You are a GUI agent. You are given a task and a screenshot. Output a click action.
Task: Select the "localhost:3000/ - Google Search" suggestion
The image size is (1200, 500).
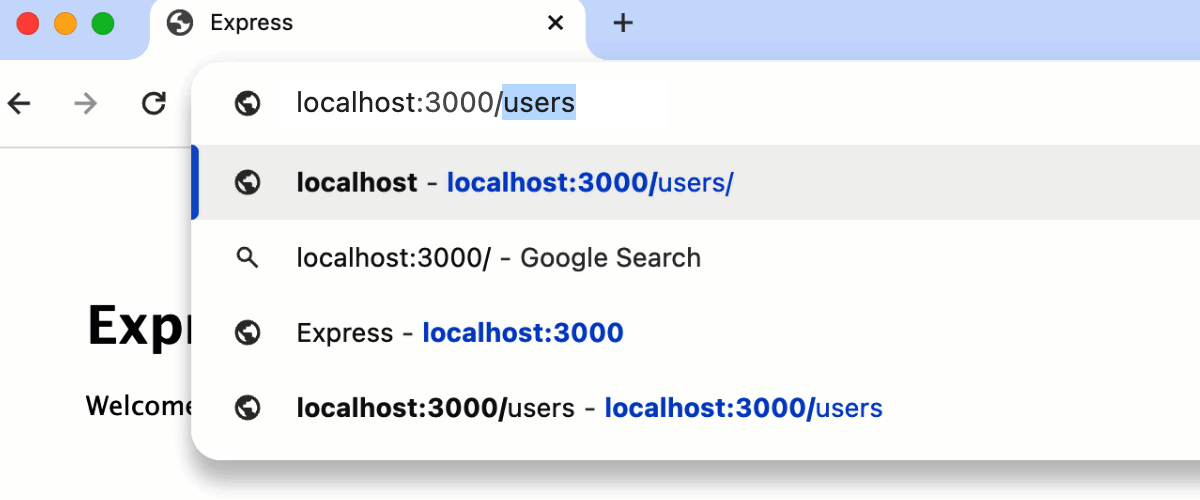(498, 258)
